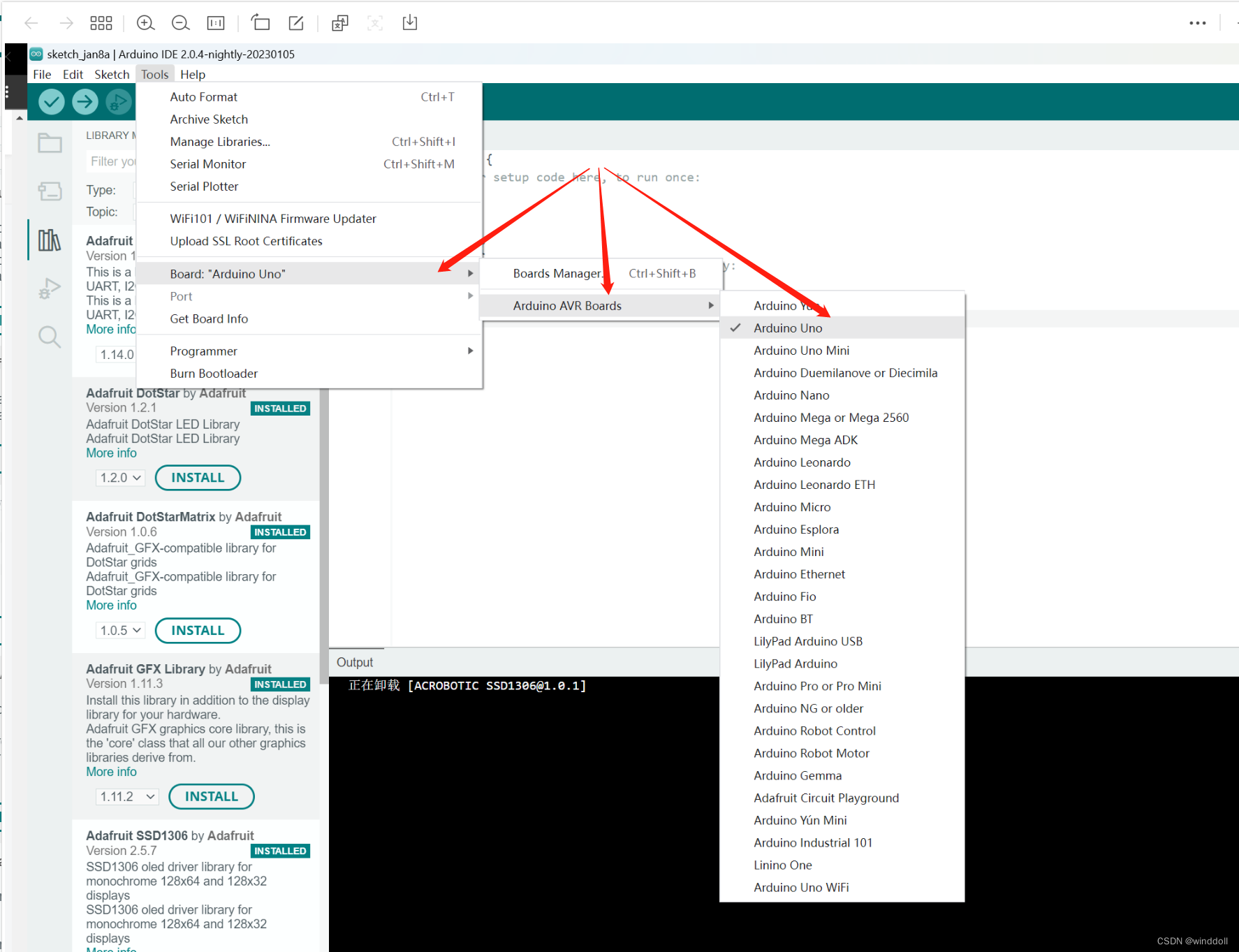Expand the Programmer submenu

[309, 351]
